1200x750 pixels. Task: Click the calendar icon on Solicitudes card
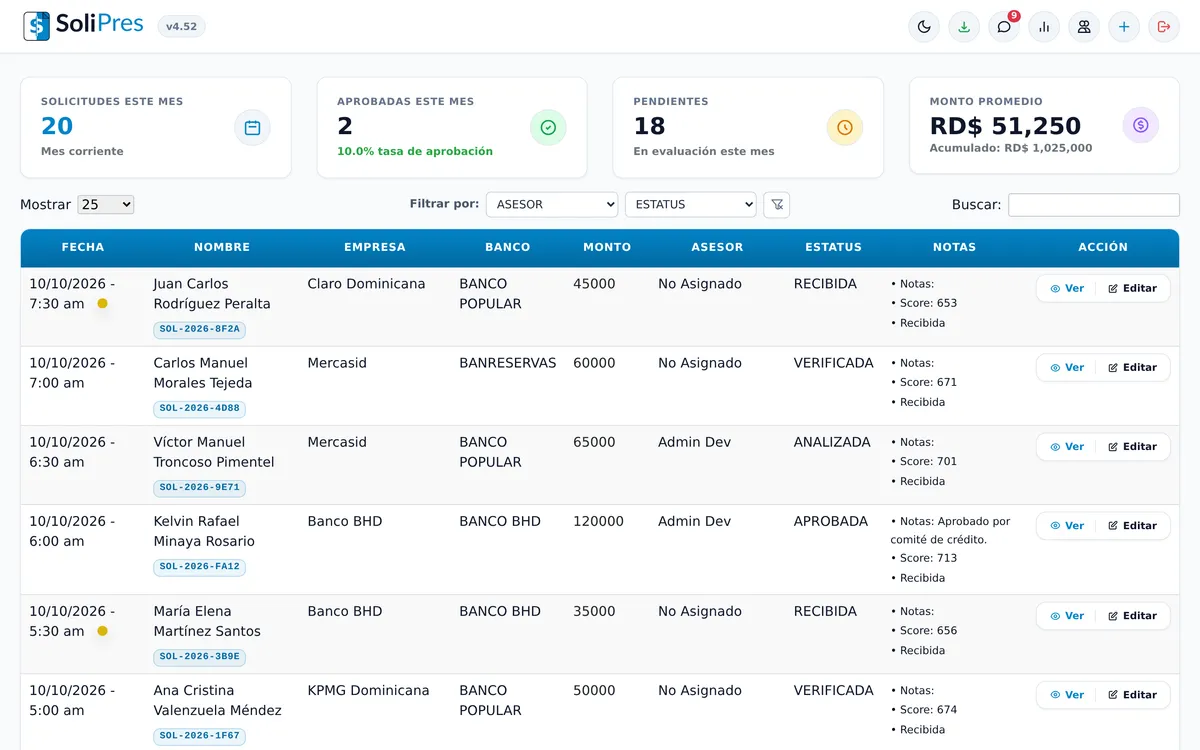(x=252, y=127)
